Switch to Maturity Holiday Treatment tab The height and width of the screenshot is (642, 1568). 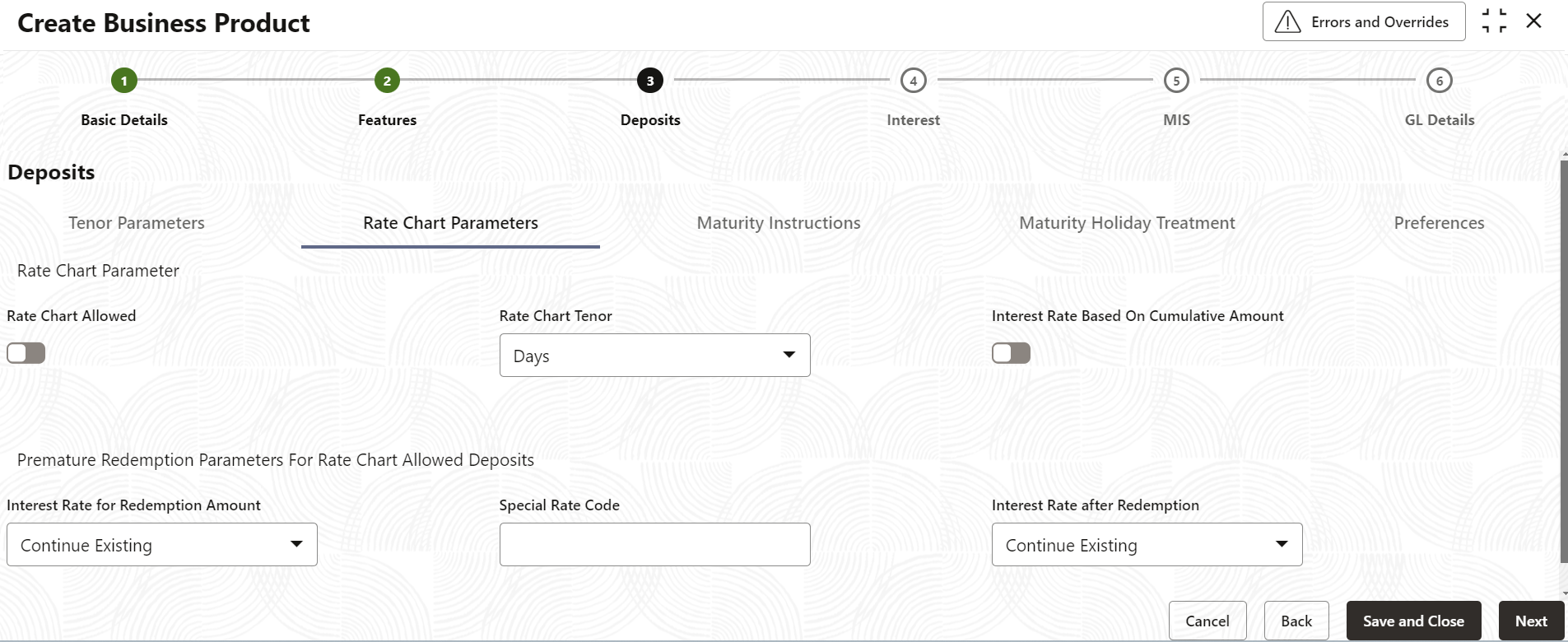pyautogui.click(x=1127, y=223)
